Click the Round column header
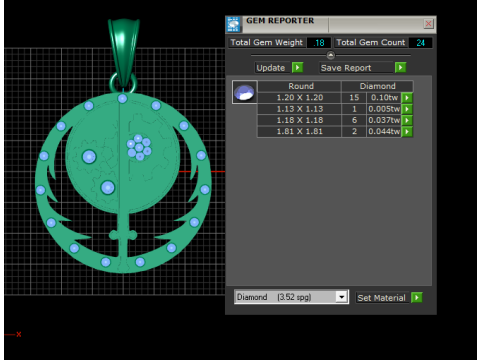 [300, 86]
